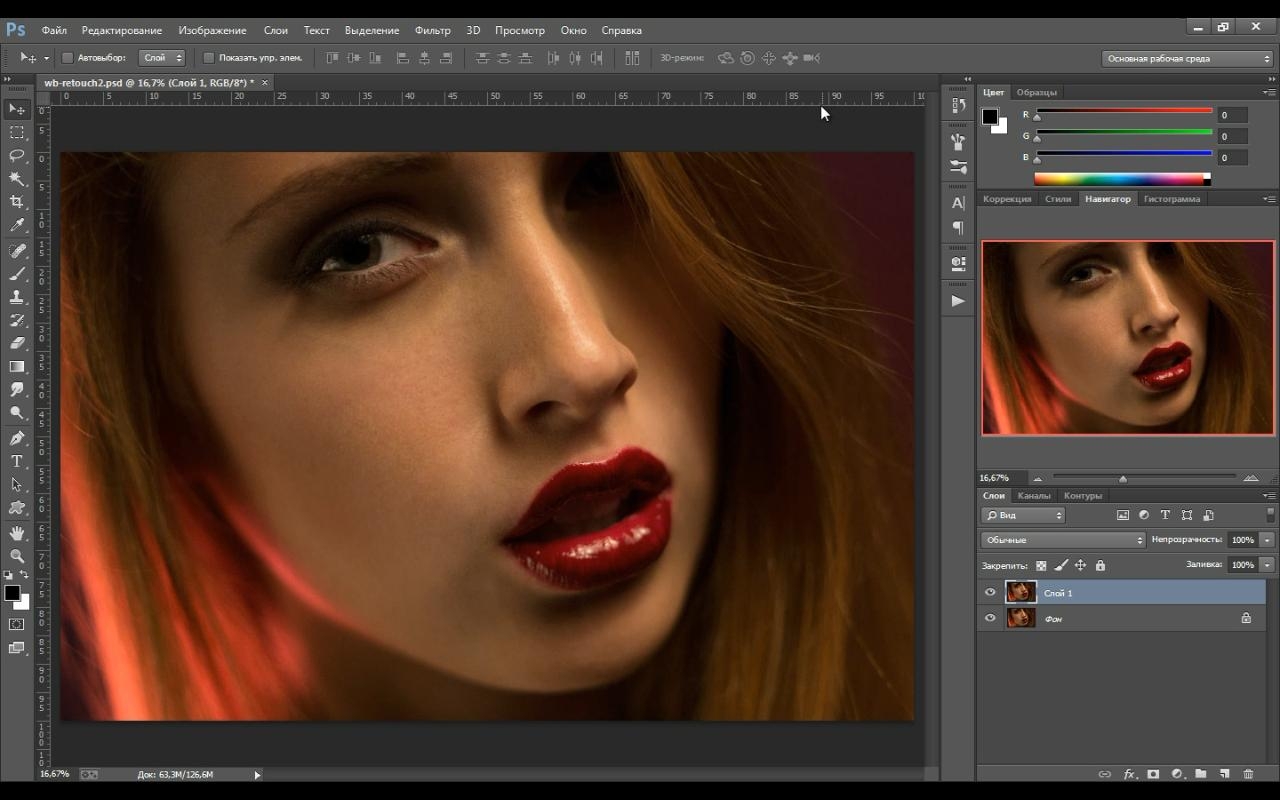Image resolution: width=1280 pixels, height=800 pixels.
Task: Open the Character panel icon
Action: pos(958,203)
